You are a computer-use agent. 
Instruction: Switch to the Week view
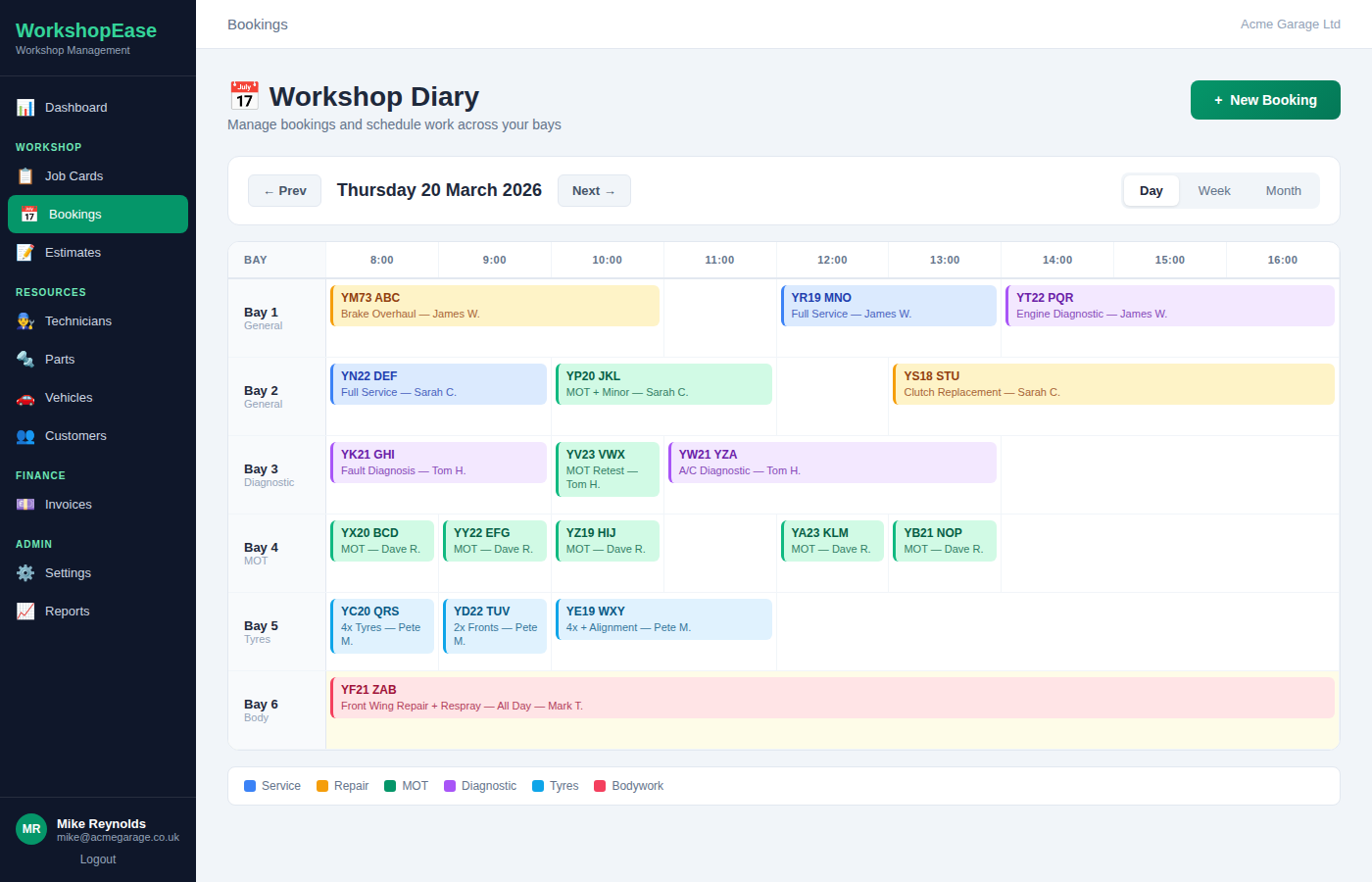coord(1213,190)
